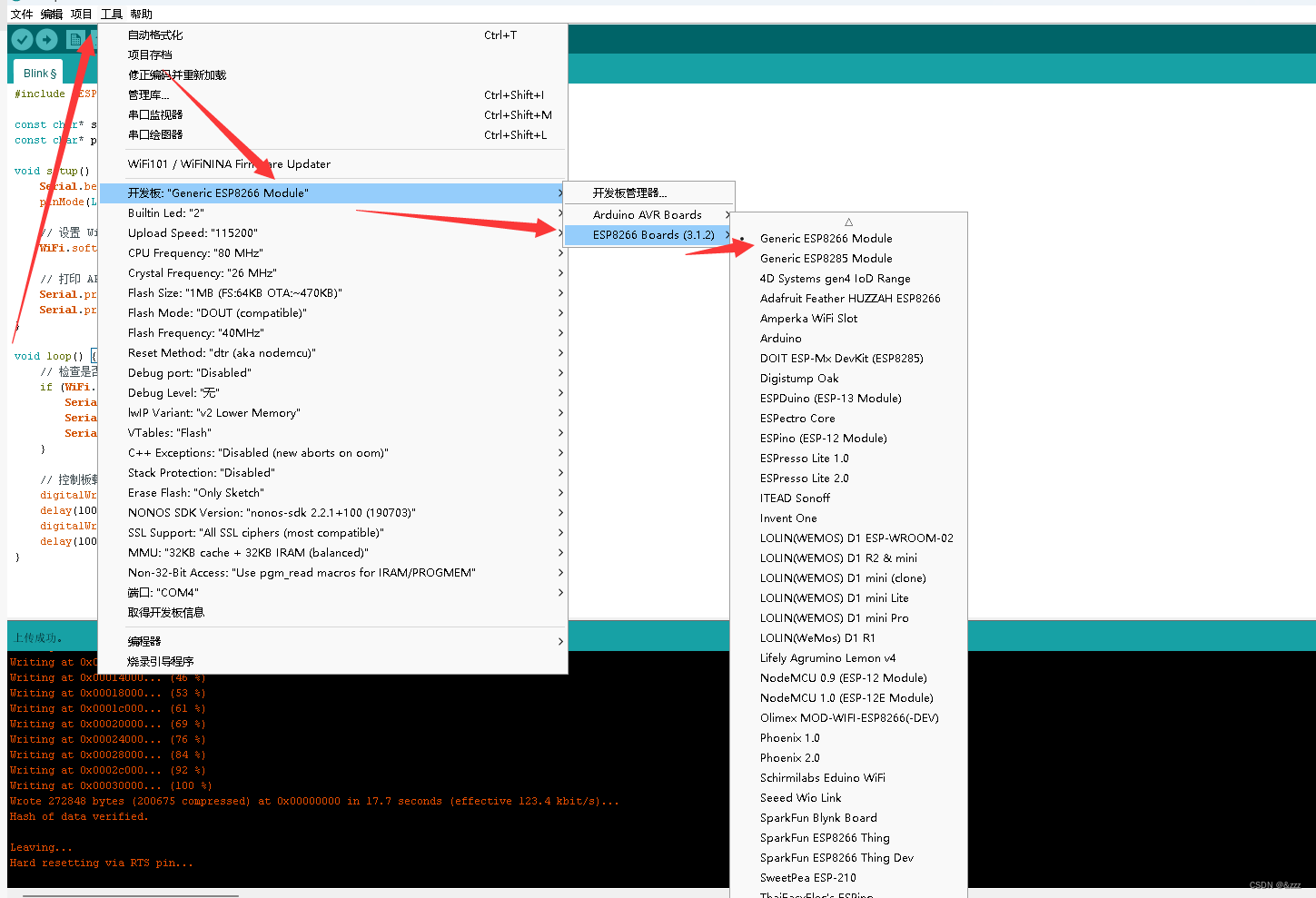Expand Debug Level submenu
1316x898 pixels.
point(332,392)
